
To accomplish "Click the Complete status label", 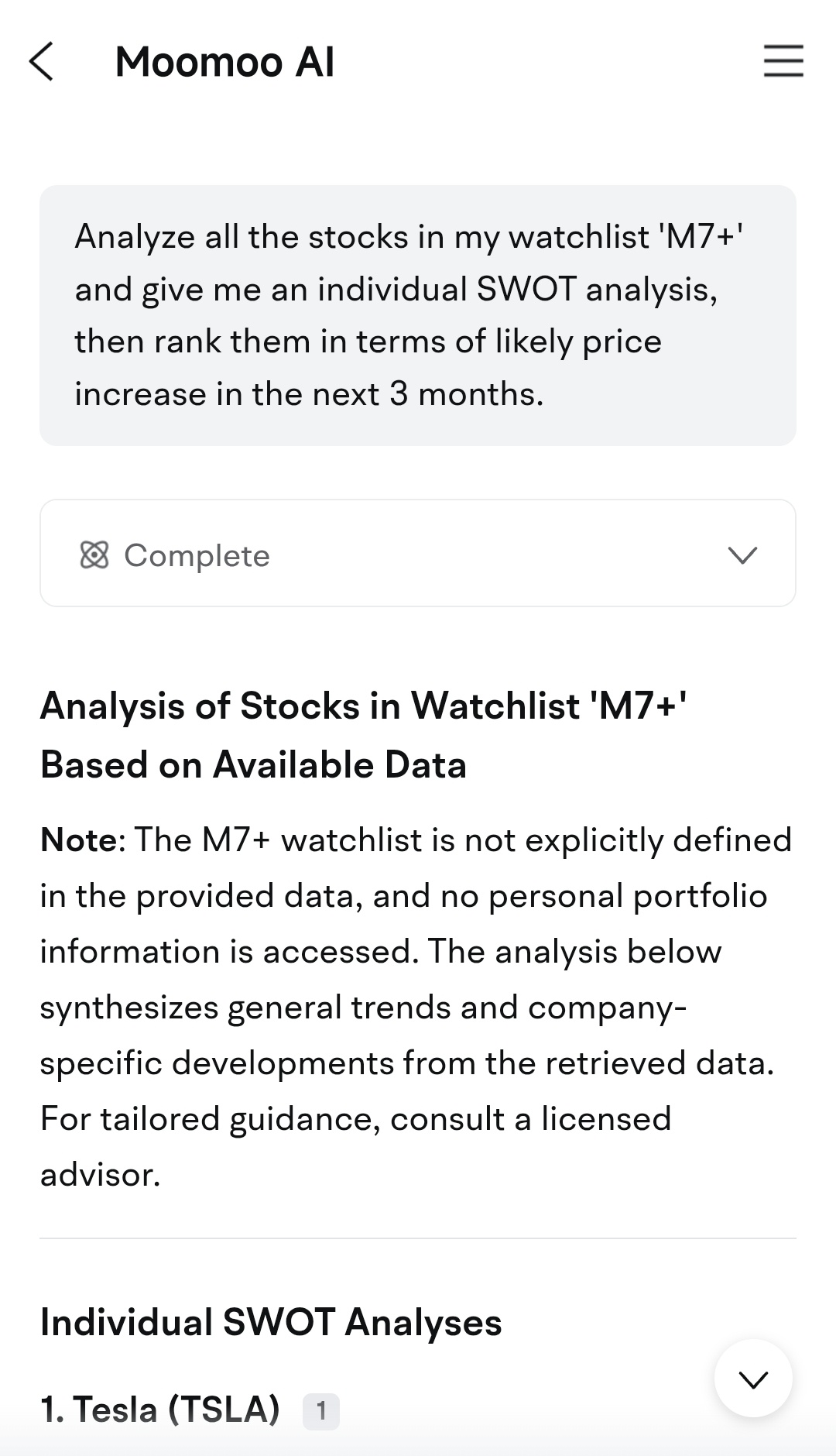I will (x=197, y=555).
